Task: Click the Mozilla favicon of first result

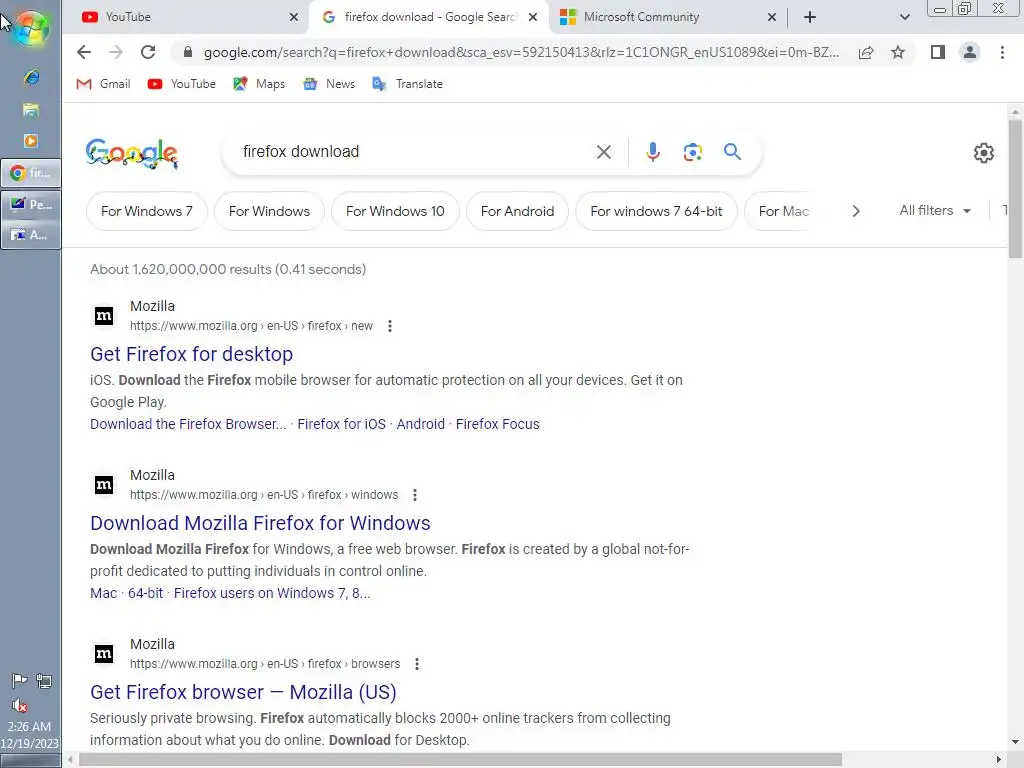Action: coord(104,316)
